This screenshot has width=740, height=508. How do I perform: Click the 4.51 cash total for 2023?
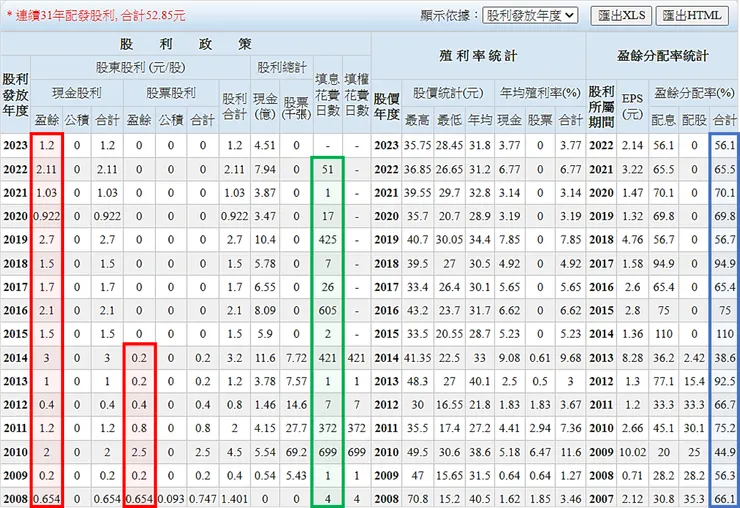[265, 145]
